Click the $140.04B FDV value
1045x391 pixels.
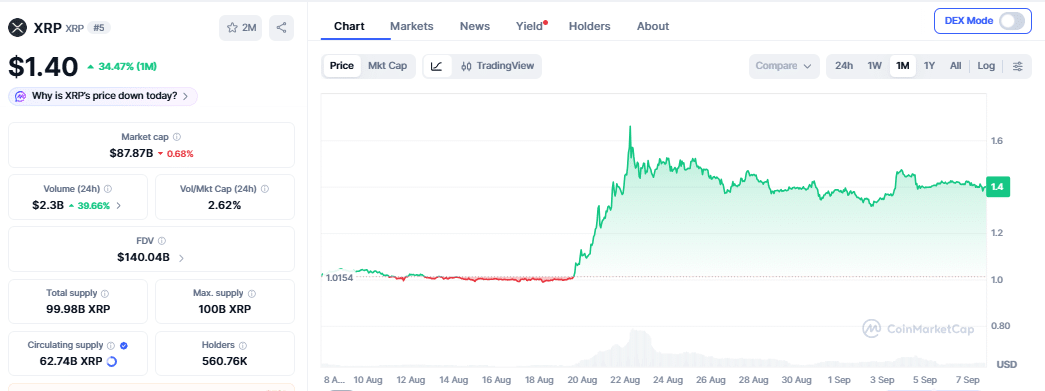click(x=143, y=257)
